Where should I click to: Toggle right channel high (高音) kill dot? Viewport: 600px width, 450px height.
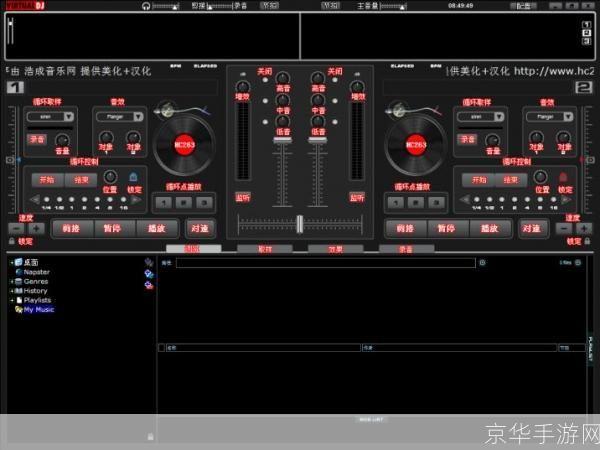click(335, 80)
